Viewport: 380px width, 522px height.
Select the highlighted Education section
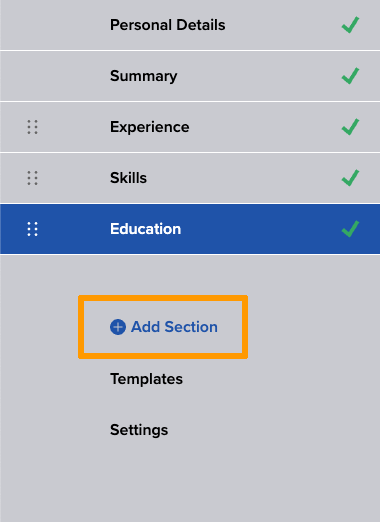click(146, 229)
